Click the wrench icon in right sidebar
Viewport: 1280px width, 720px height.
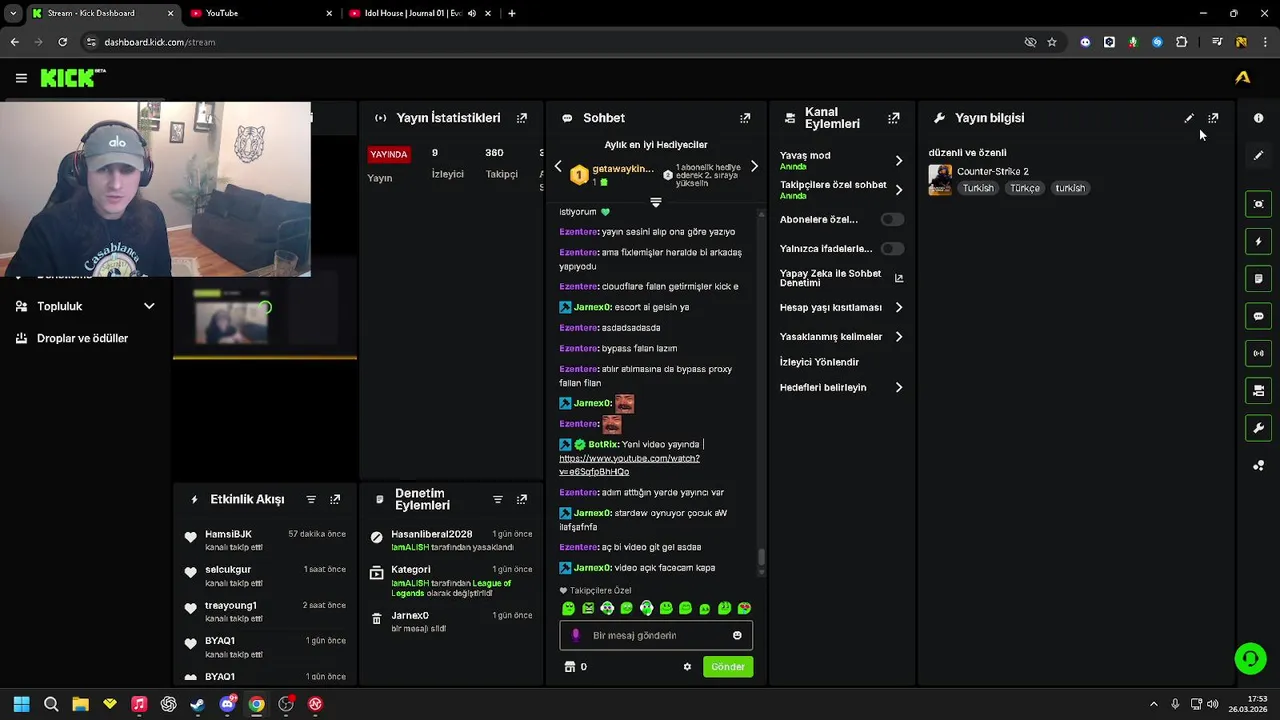[x=1259, y=428]
